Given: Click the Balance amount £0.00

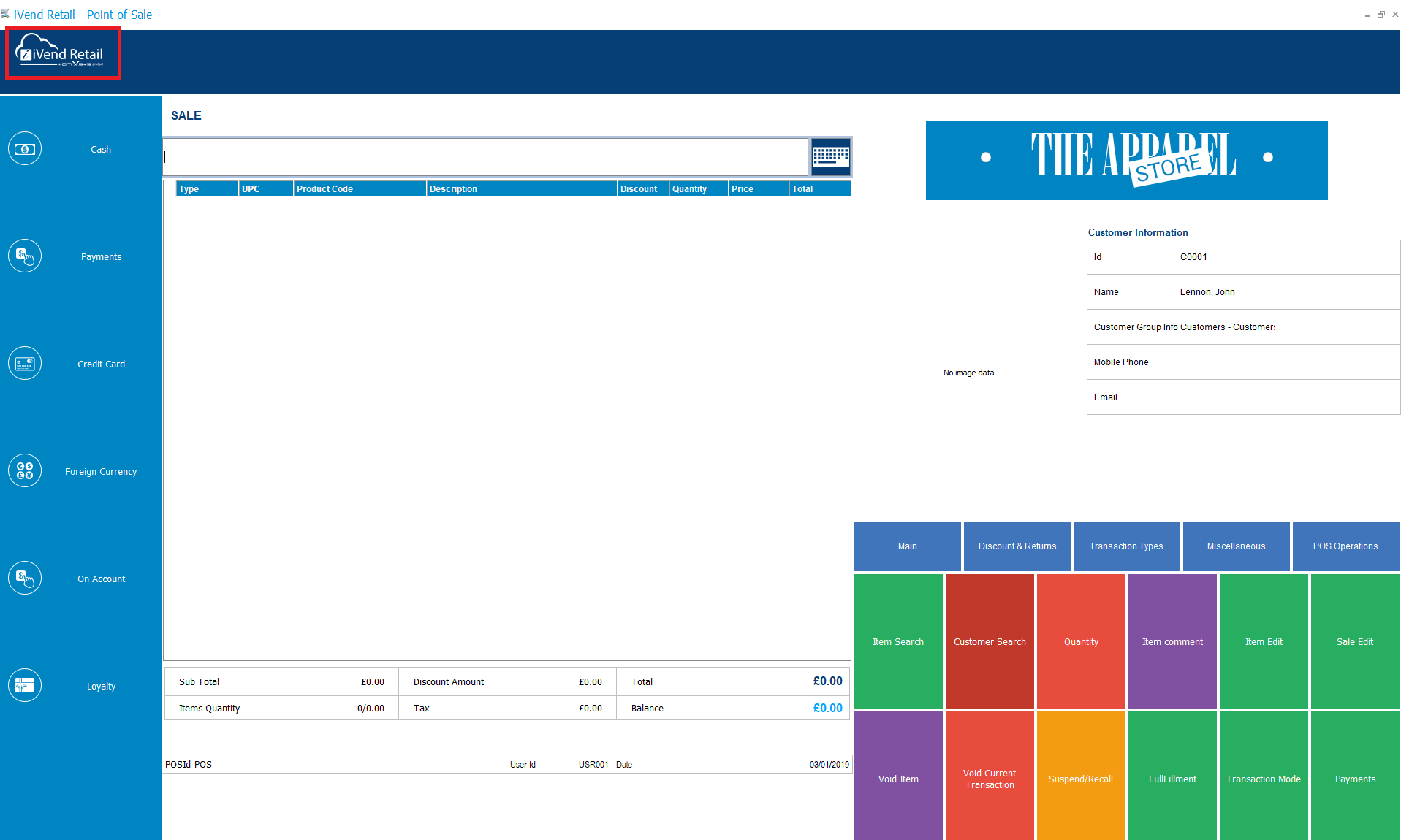Looking at the screenshot, I should (x=827, y=708).
